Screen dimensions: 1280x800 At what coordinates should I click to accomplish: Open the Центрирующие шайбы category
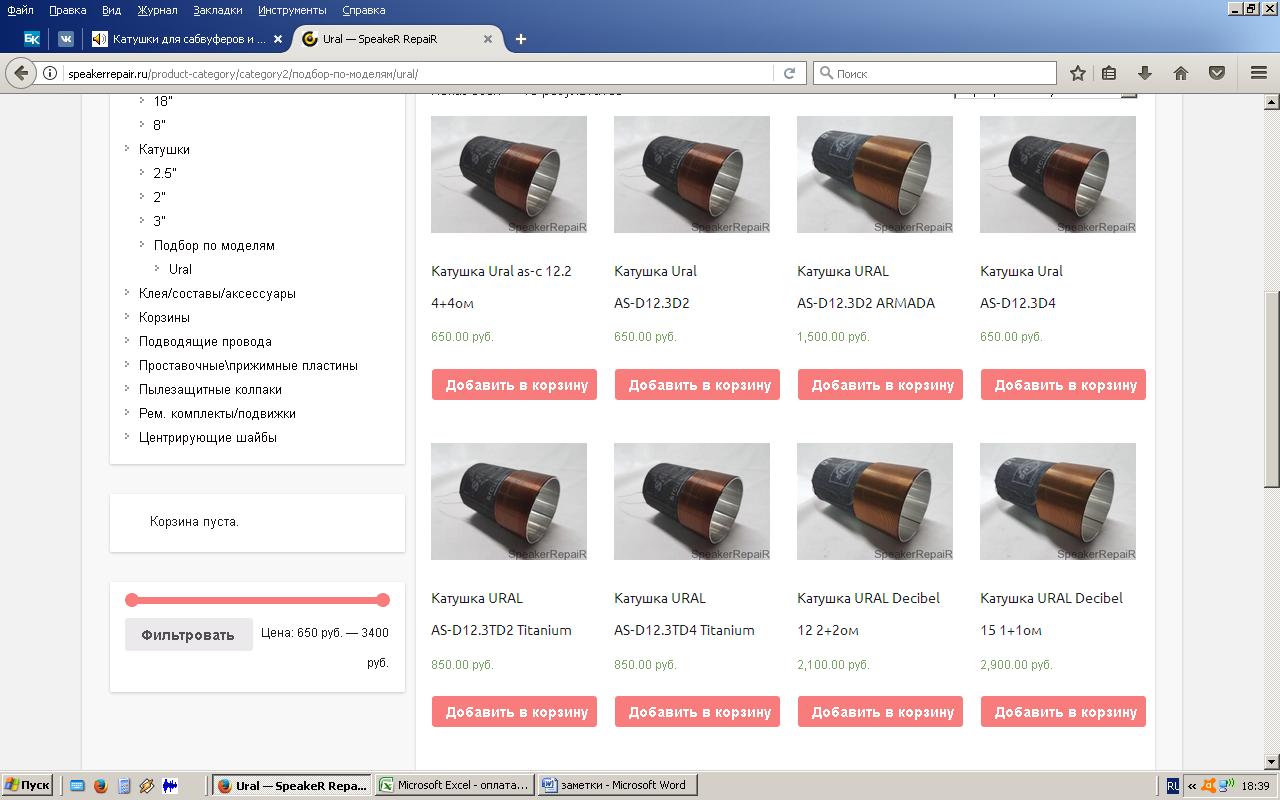(x=208, y=437)
